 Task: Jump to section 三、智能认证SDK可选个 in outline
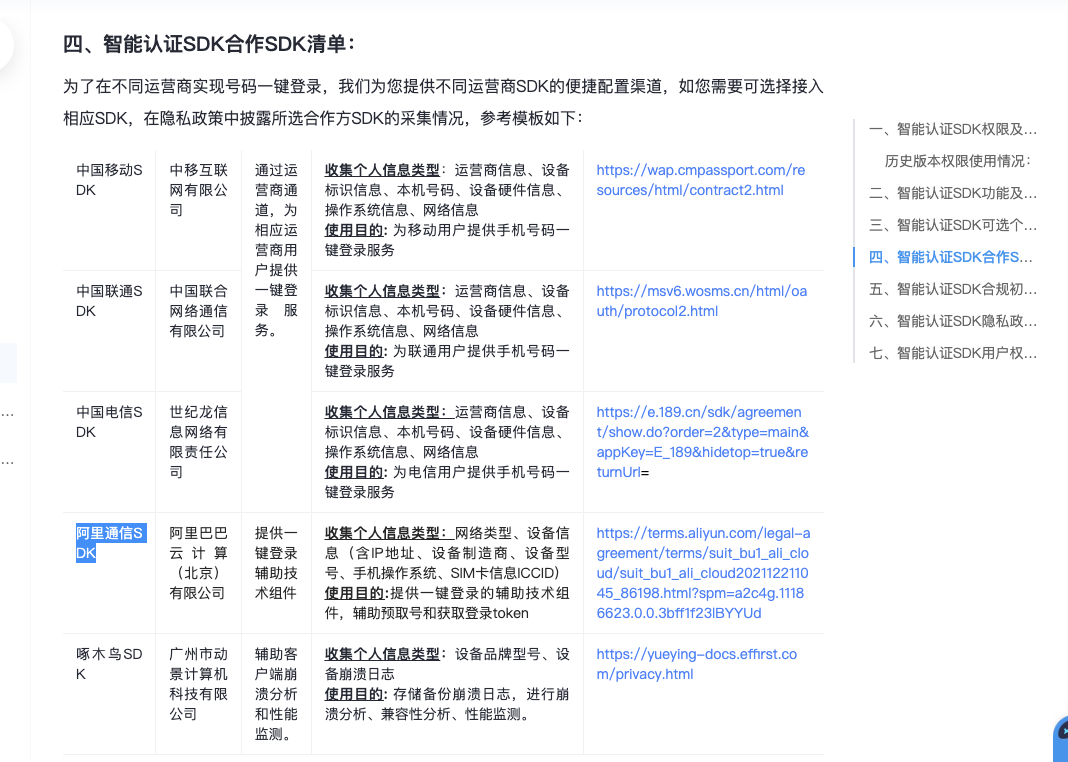(952, 225)
